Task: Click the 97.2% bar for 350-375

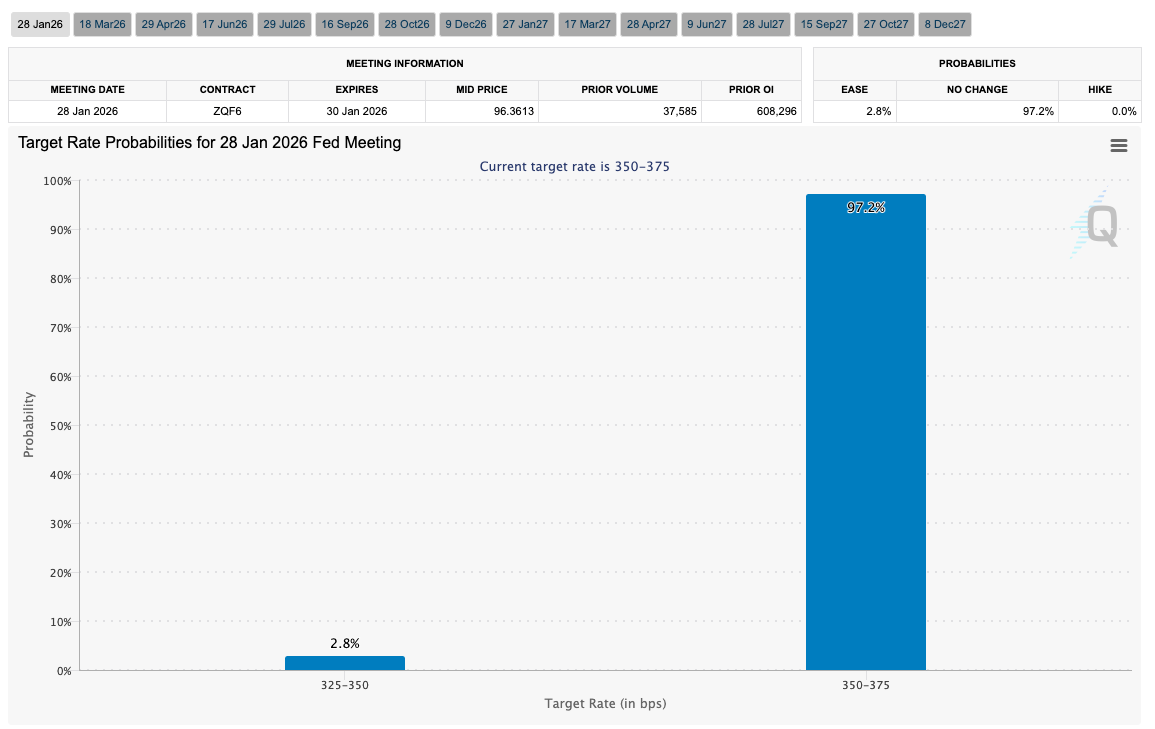Action: tap(865, 432)
